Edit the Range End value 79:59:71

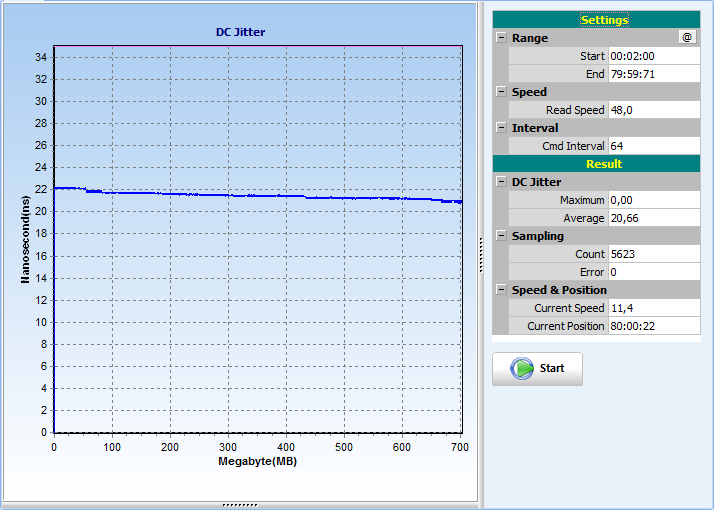coord(654,74)
